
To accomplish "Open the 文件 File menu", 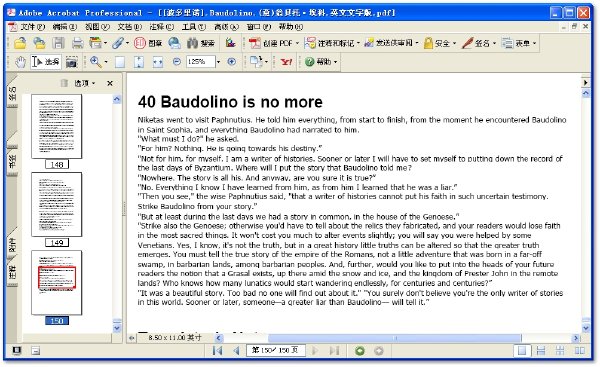I will (x=32, y=27).
